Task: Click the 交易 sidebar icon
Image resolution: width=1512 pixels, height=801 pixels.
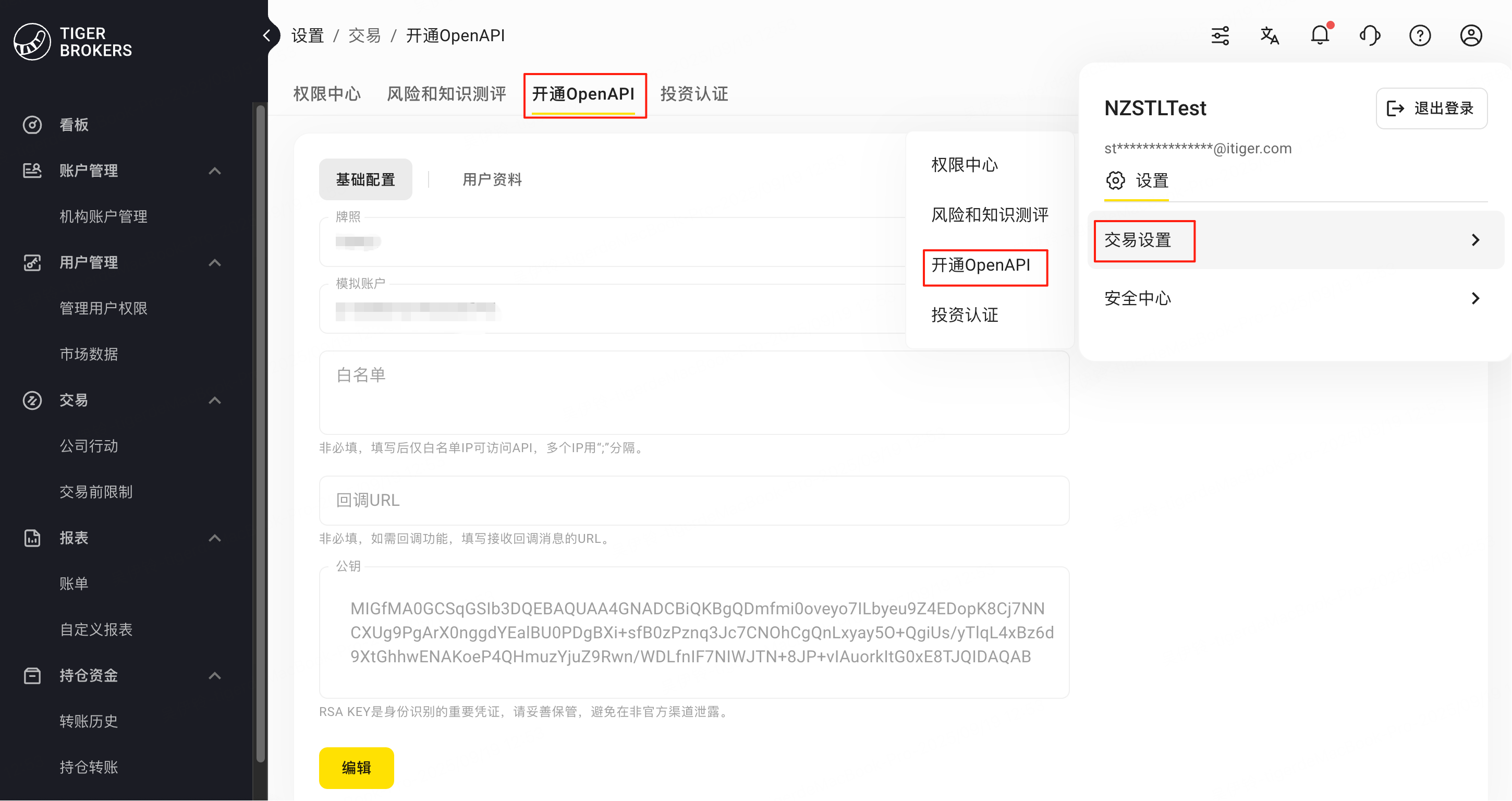Action: 32,400
